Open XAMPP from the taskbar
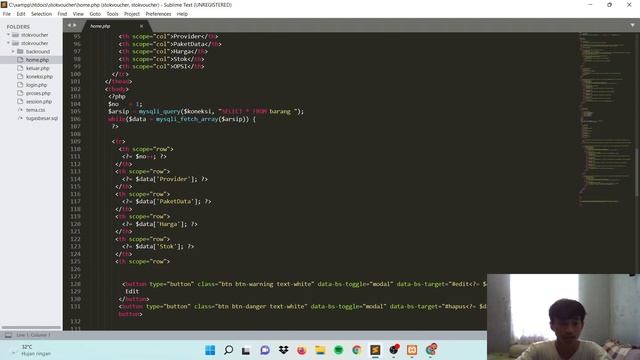 [x=412, y=350]
